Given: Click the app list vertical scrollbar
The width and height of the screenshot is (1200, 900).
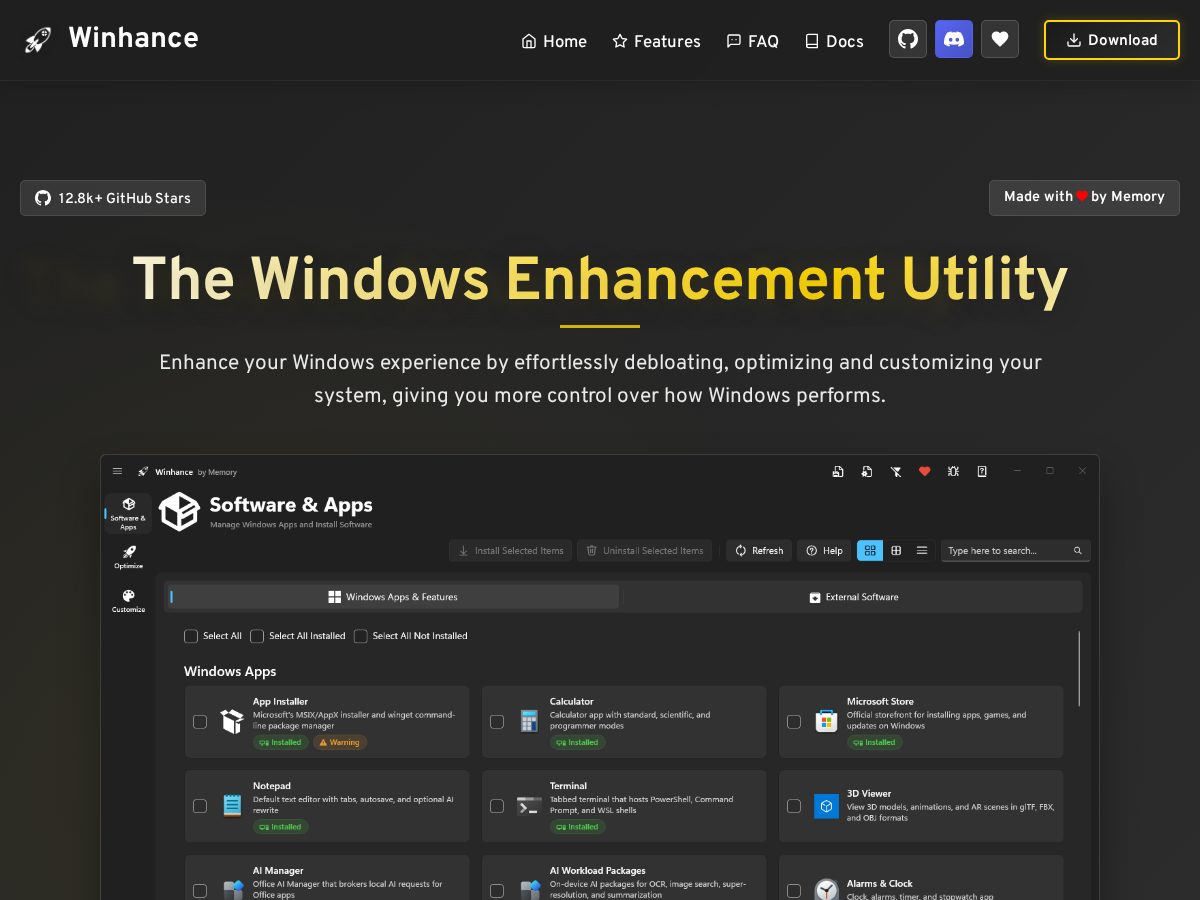Looking at the screenshot, I should coord(1079,668).
